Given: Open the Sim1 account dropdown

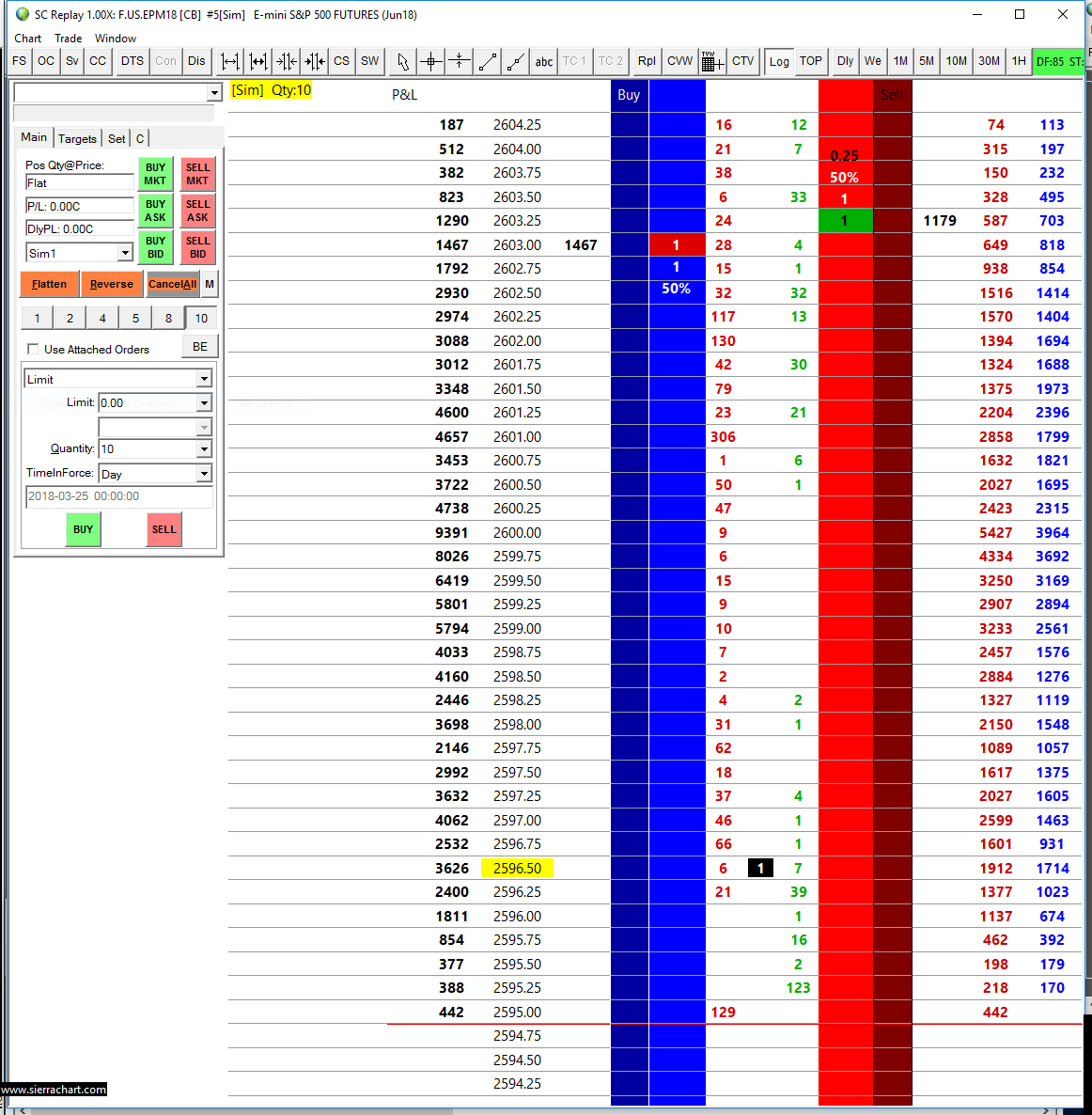Looking at the screenshot, I should [x=125, y=253].
